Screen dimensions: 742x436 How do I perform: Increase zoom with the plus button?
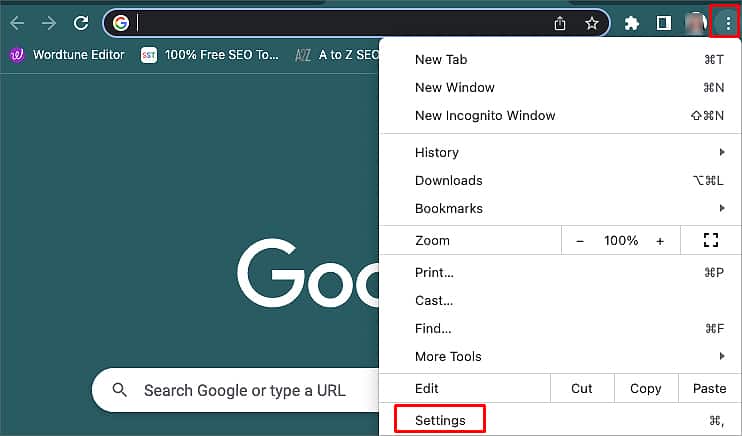click(x=660, y=241)
